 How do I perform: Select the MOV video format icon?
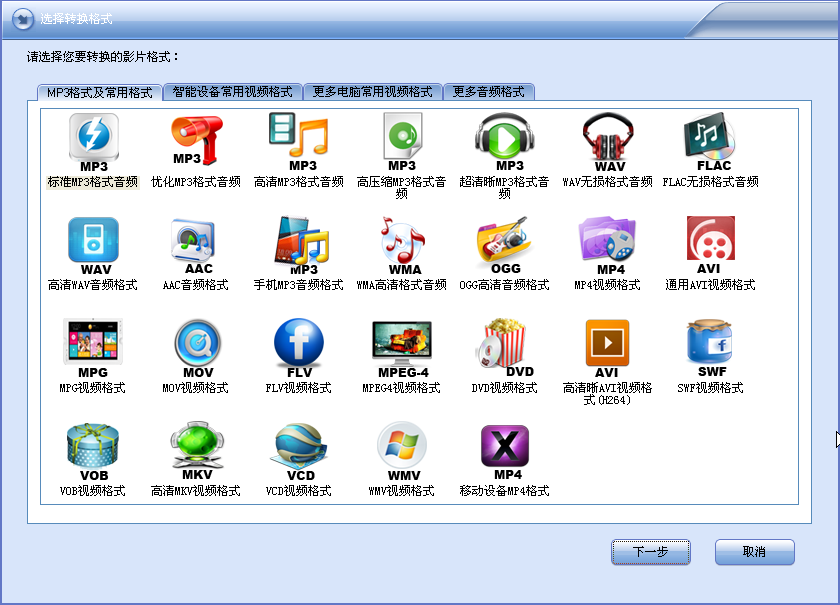tap(197, 345)
